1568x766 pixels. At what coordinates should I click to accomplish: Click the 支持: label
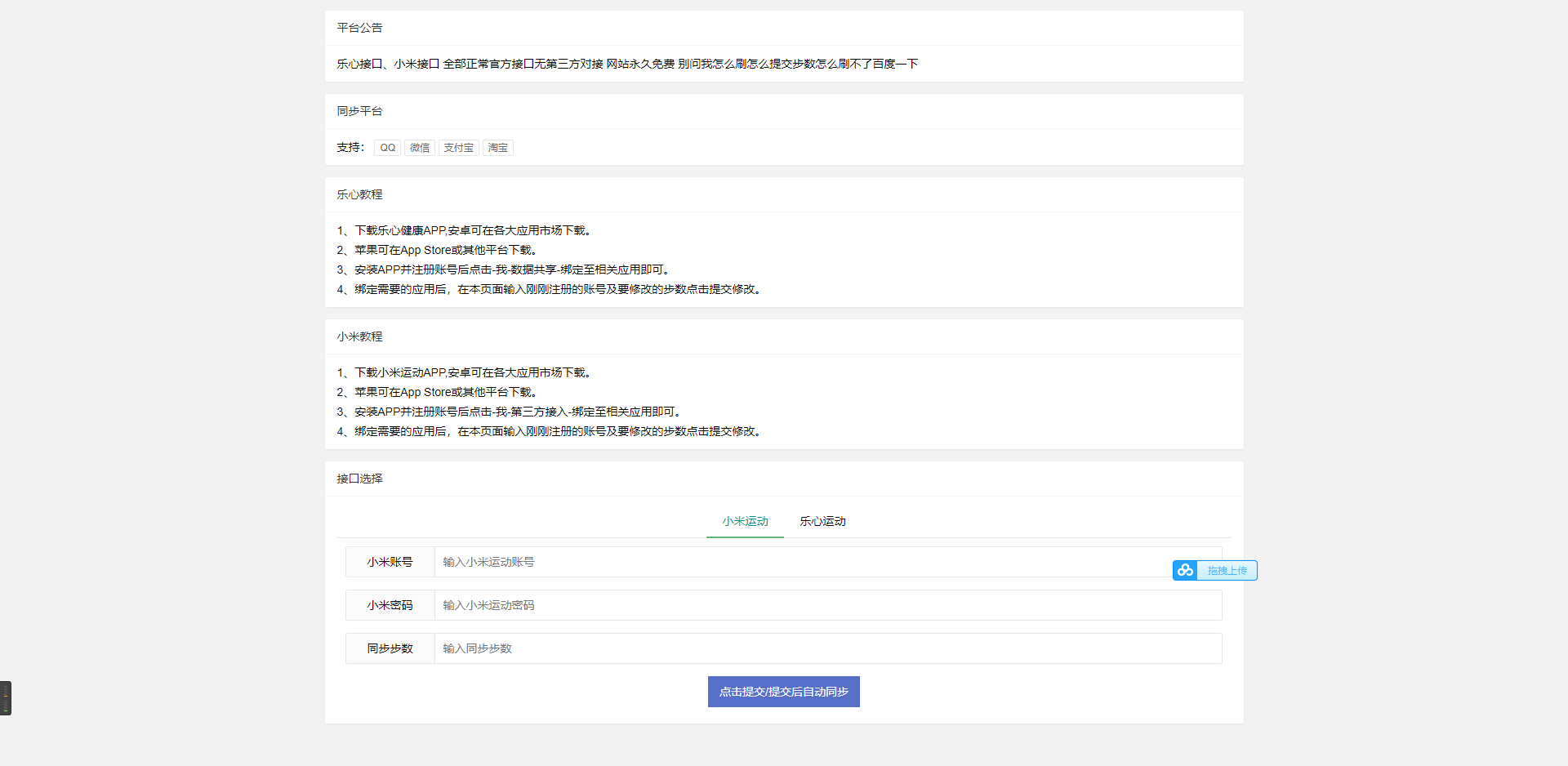coord(350,148)
